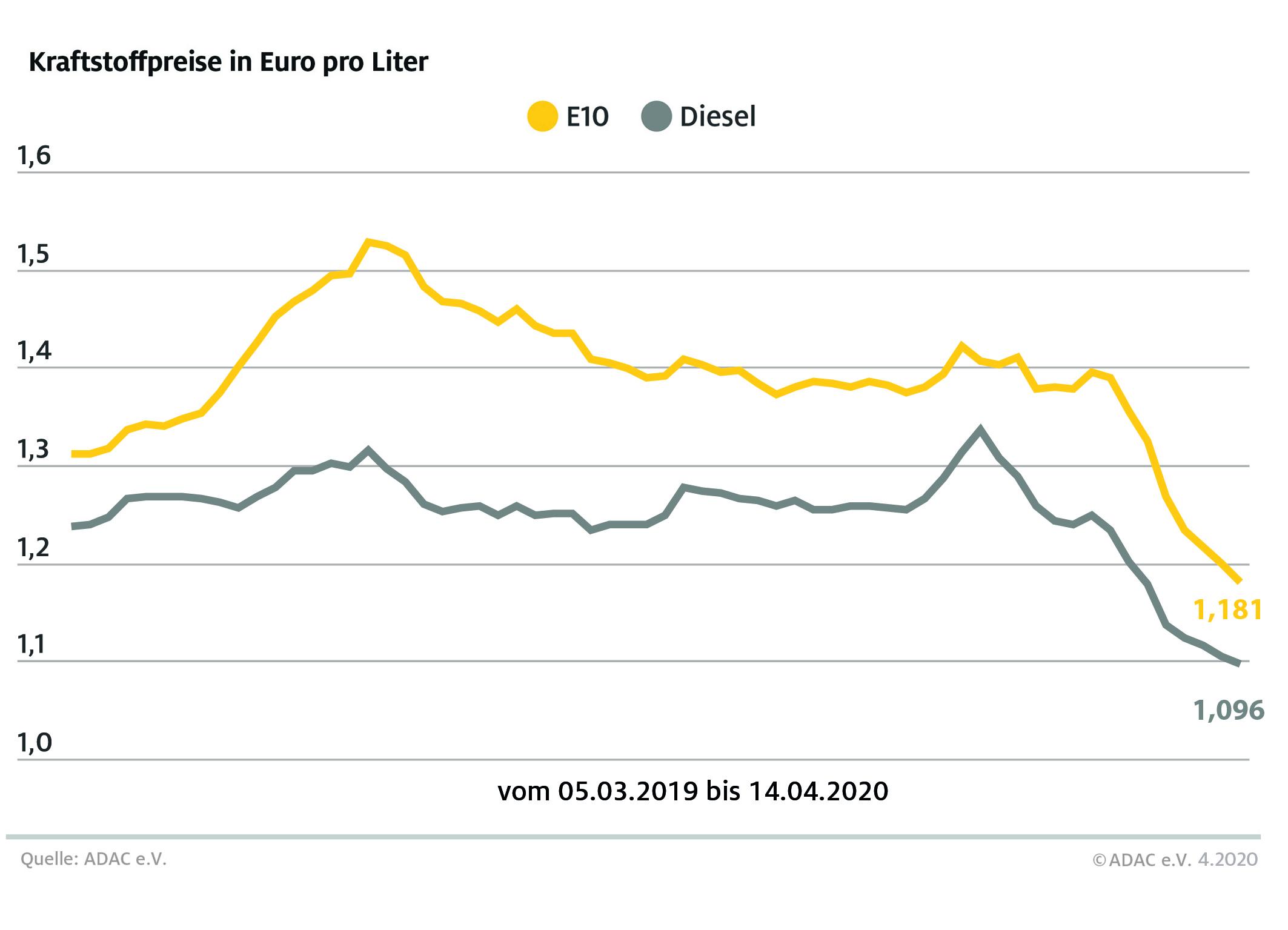Click the yellow E10 legend dot
Image resolution: width=1288 pixels, height=930 pixels.
click(x=542, y=116)
